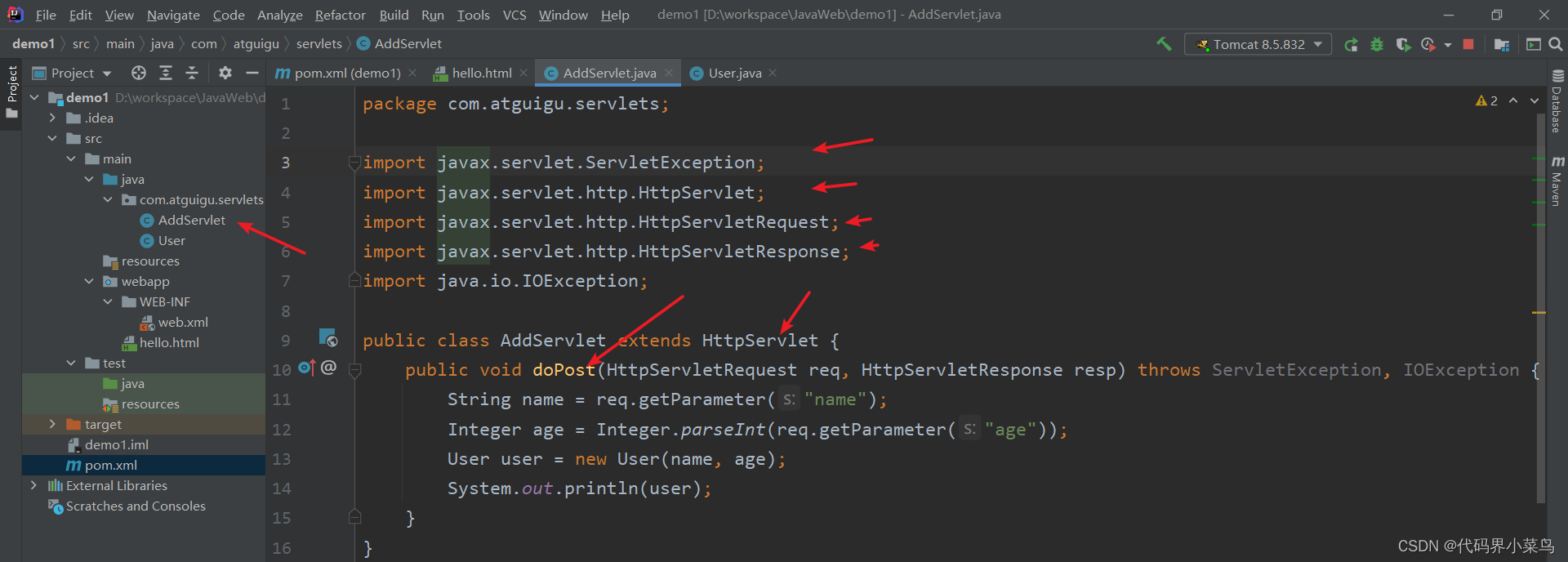Close the AddServlet.java tab
The image size is (1568, 562).
coord(669,73)
